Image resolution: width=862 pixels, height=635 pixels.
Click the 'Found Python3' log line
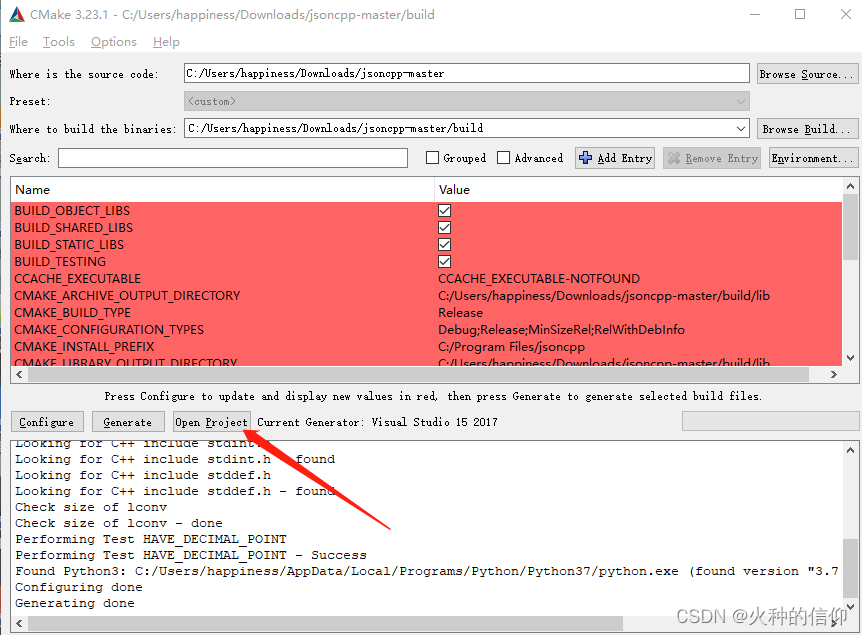click(427, 571)
